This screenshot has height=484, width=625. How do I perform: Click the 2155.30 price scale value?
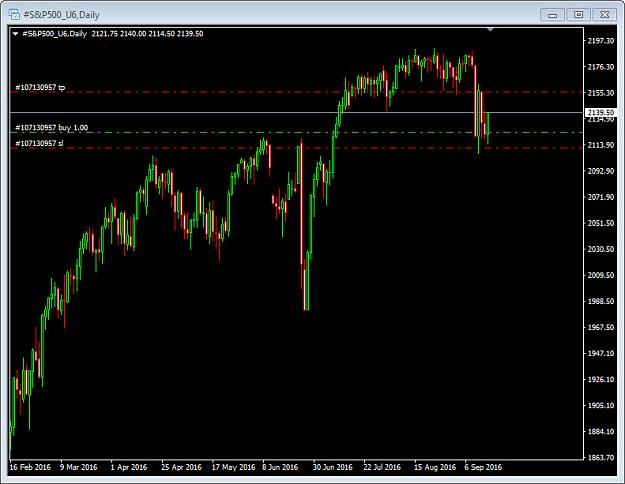[x=601, y=92]
